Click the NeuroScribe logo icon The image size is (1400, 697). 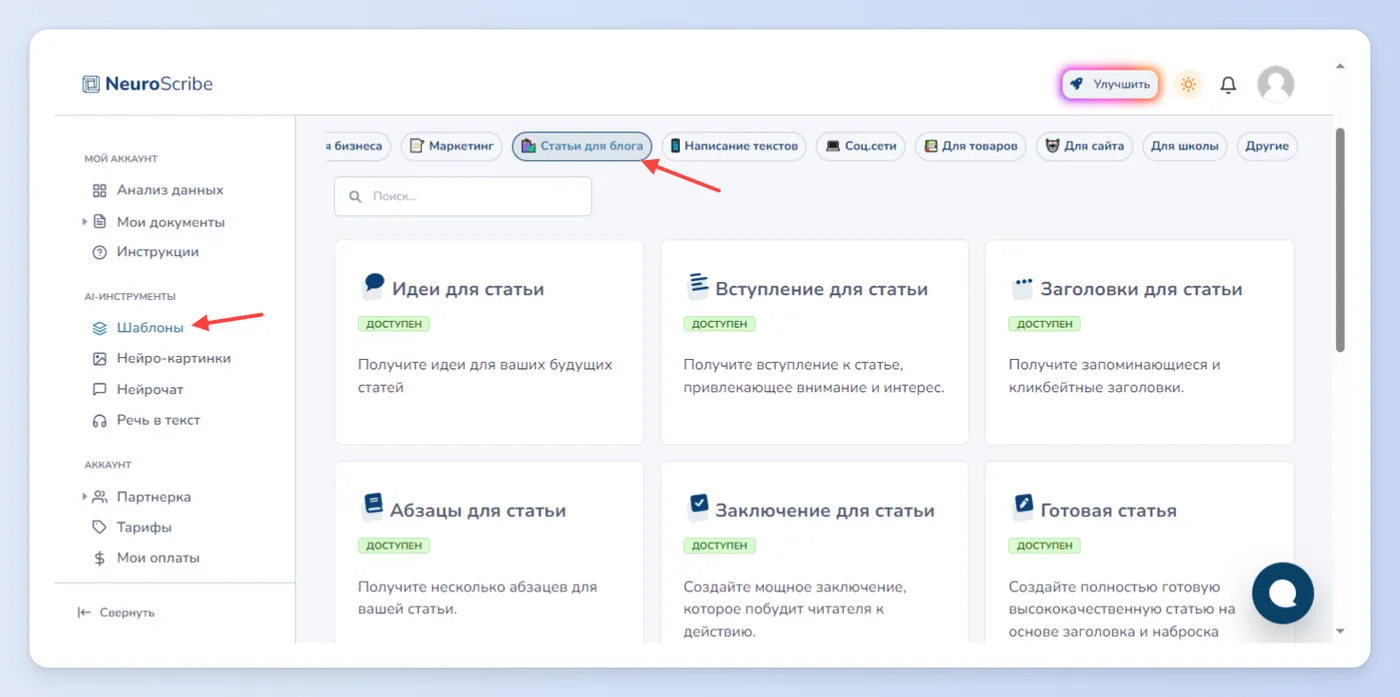tap(91, 84)
